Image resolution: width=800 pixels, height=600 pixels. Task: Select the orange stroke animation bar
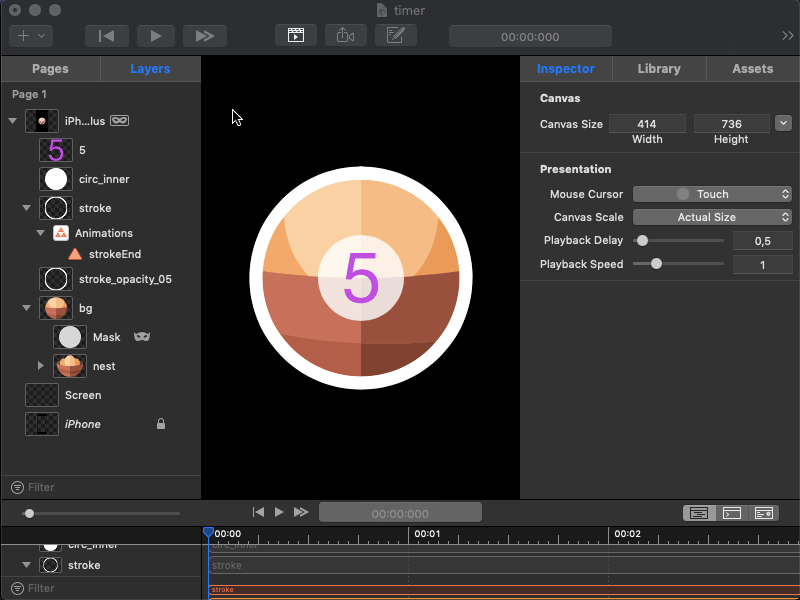pos(504,590)
